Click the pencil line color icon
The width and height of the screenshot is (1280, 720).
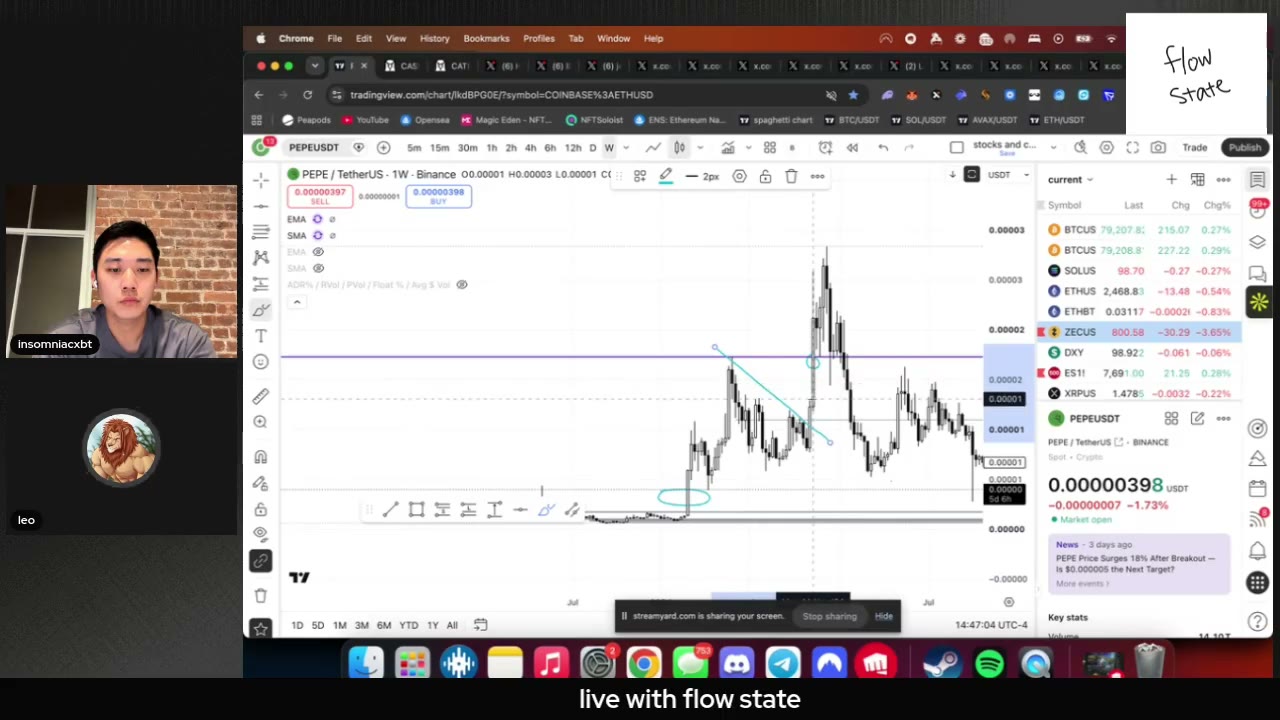(x=666, y=176)
